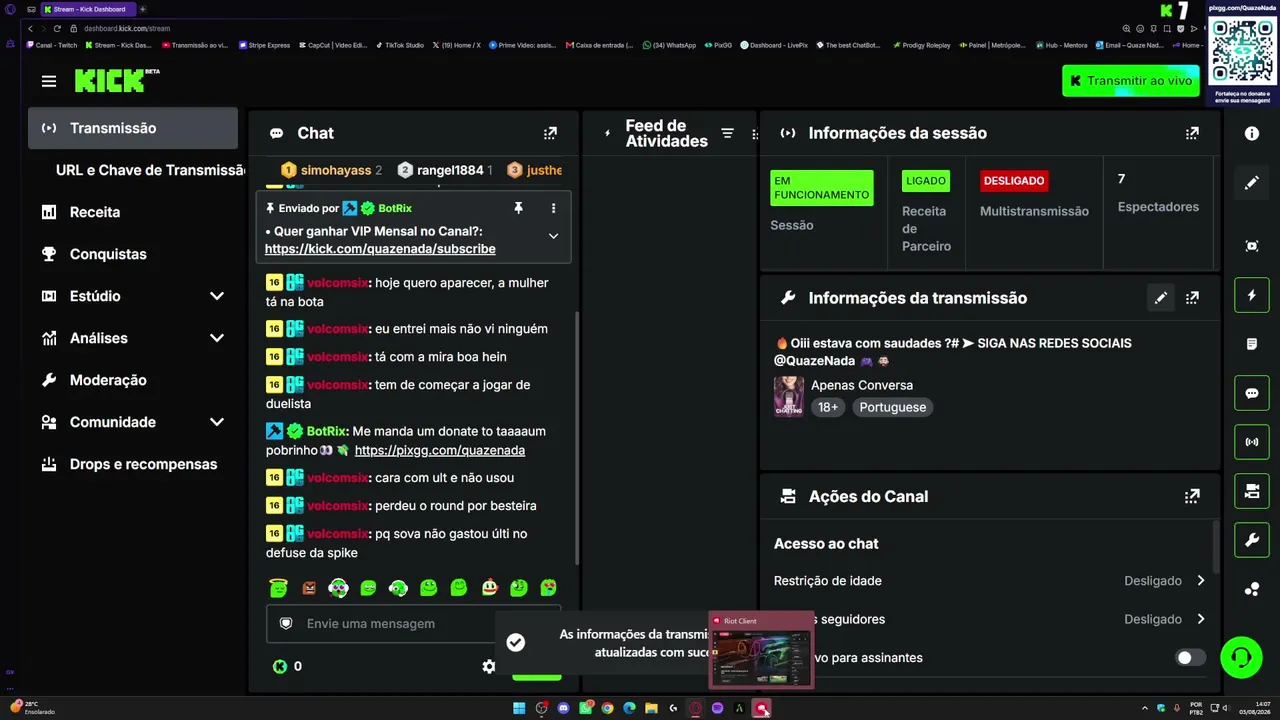Click the Transmitir ao vivo button

pos(1131,81)
